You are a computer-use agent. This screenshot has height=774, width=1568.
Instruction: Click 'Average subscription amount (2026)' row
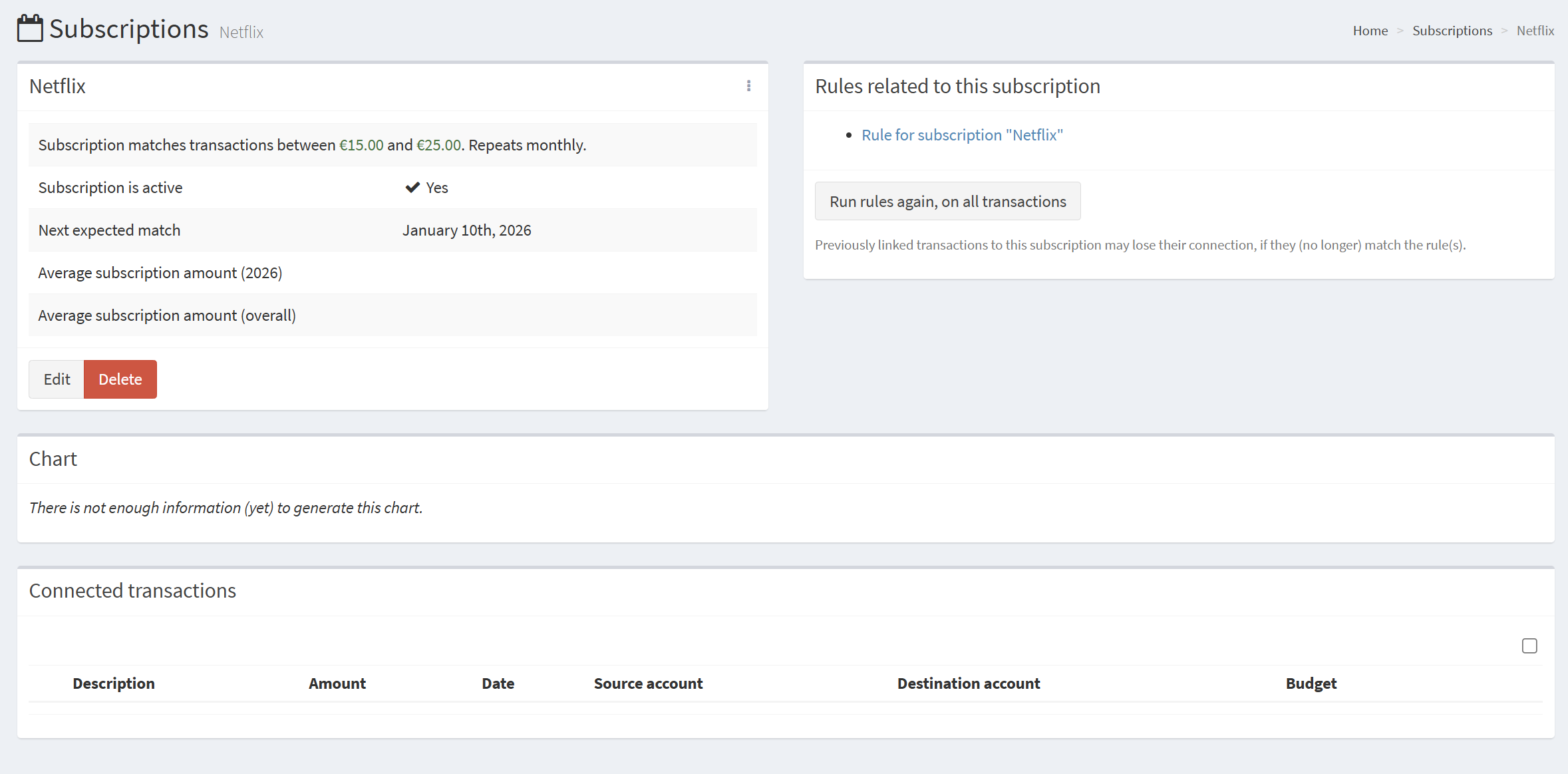tap(392, 273)
